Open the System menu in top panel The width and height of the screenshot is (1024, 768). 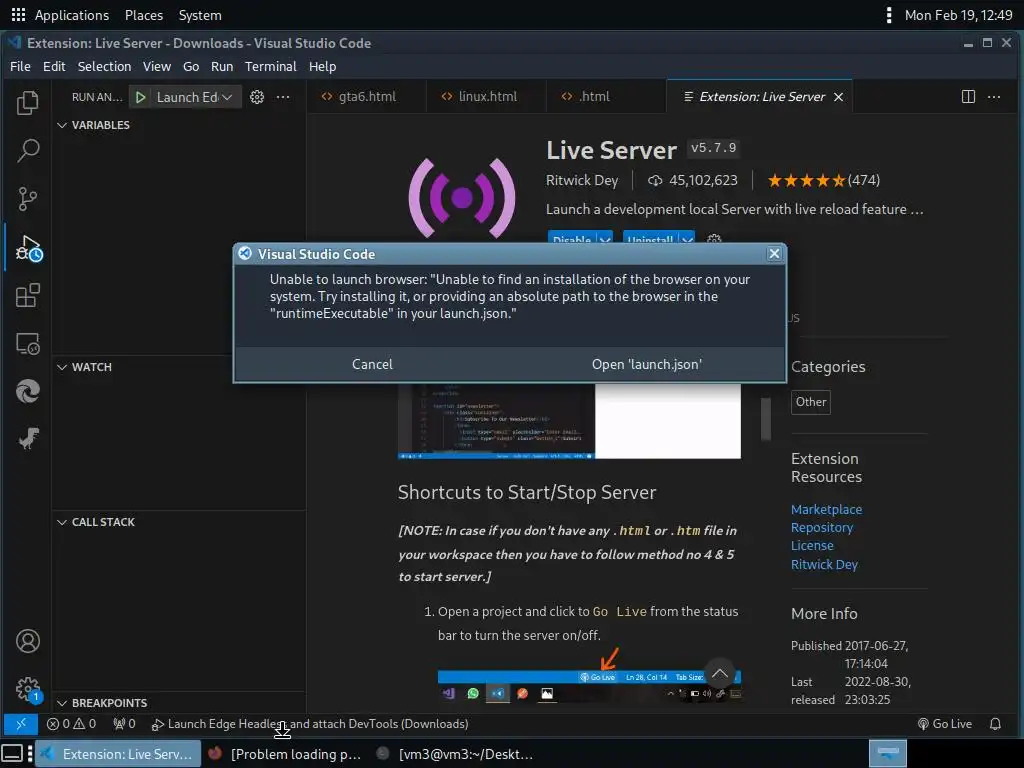coord(200,15)
